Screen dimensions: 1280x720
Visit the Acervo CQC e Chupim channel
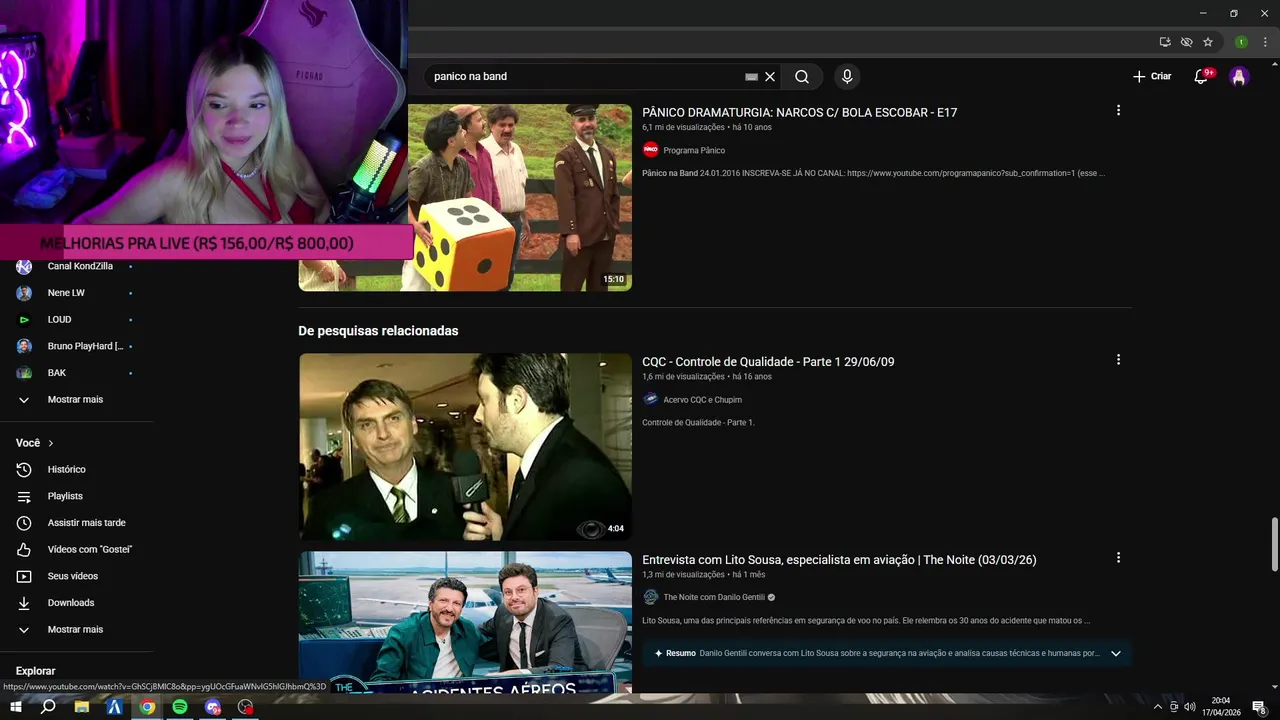tap(702, 400)
